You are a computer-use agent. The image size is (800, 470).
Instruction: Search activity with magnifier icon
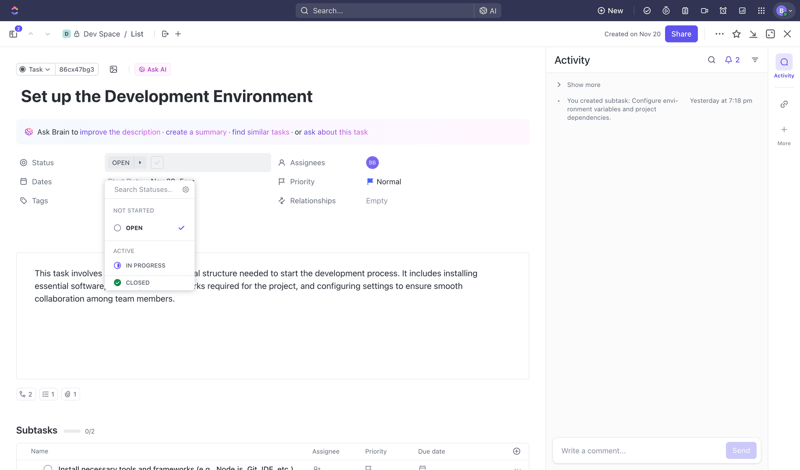click(711, 60)
